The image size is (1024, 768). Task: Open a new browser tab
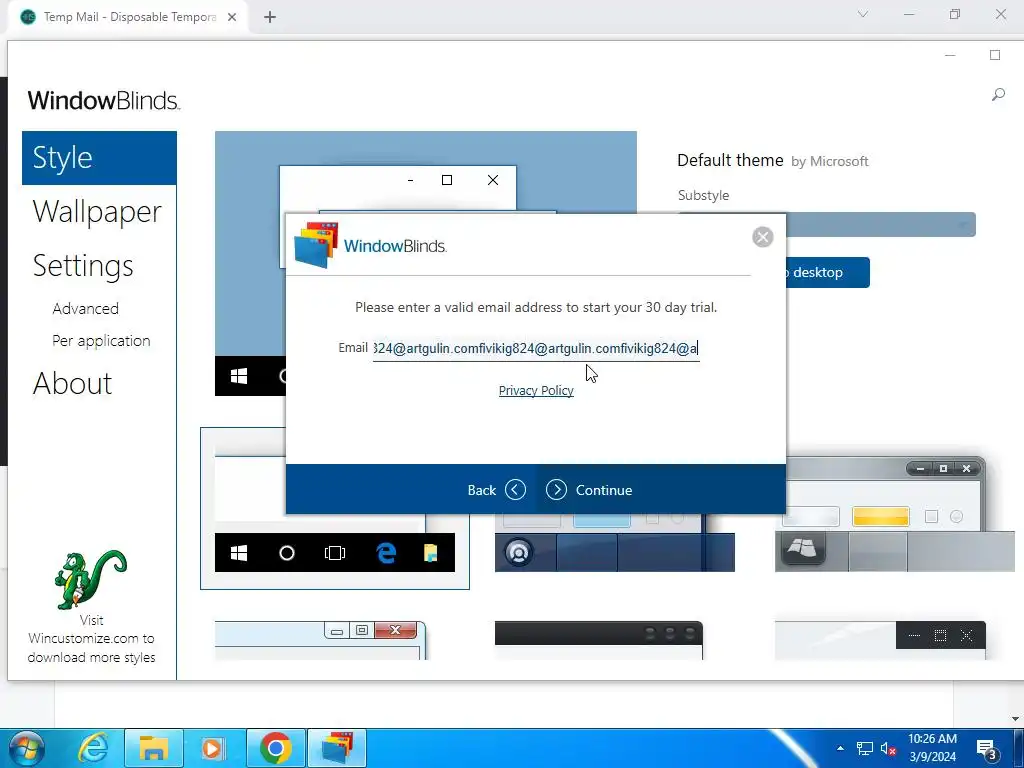pos(270,17)
